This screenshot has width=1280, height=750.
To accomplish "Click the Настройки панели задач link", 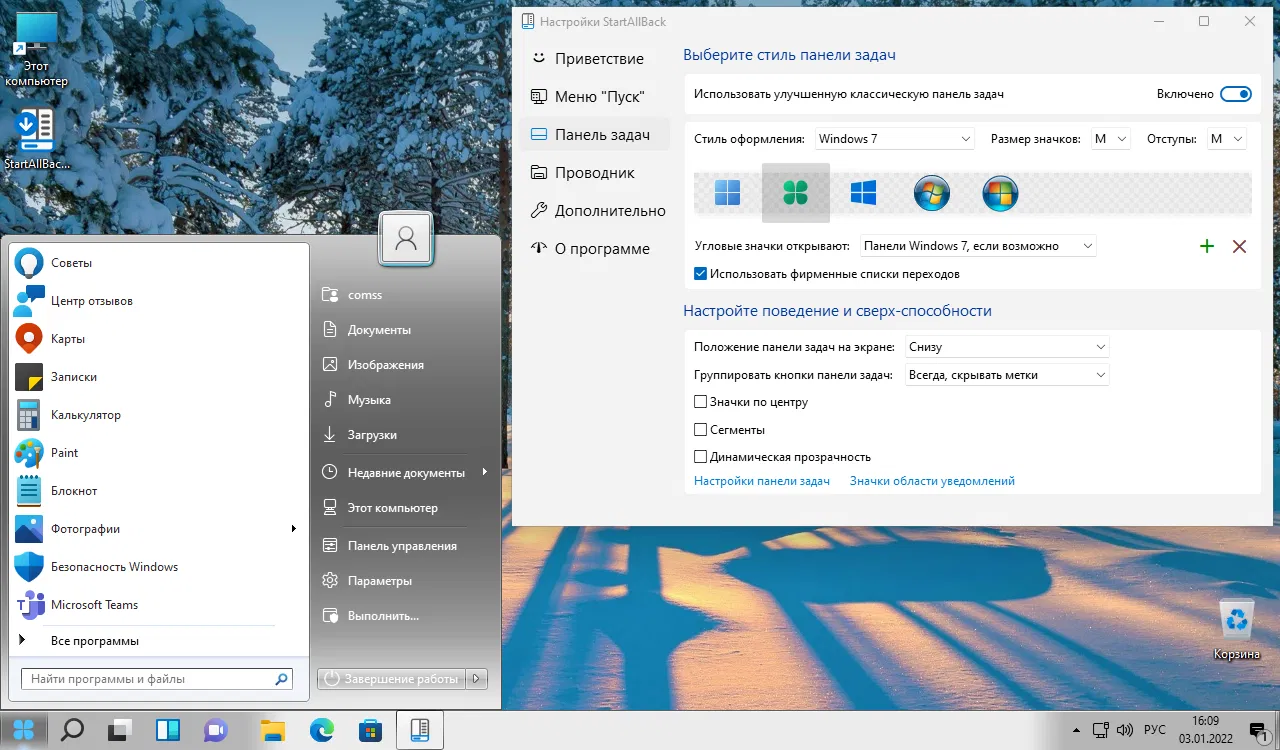I will pos(762,481).
